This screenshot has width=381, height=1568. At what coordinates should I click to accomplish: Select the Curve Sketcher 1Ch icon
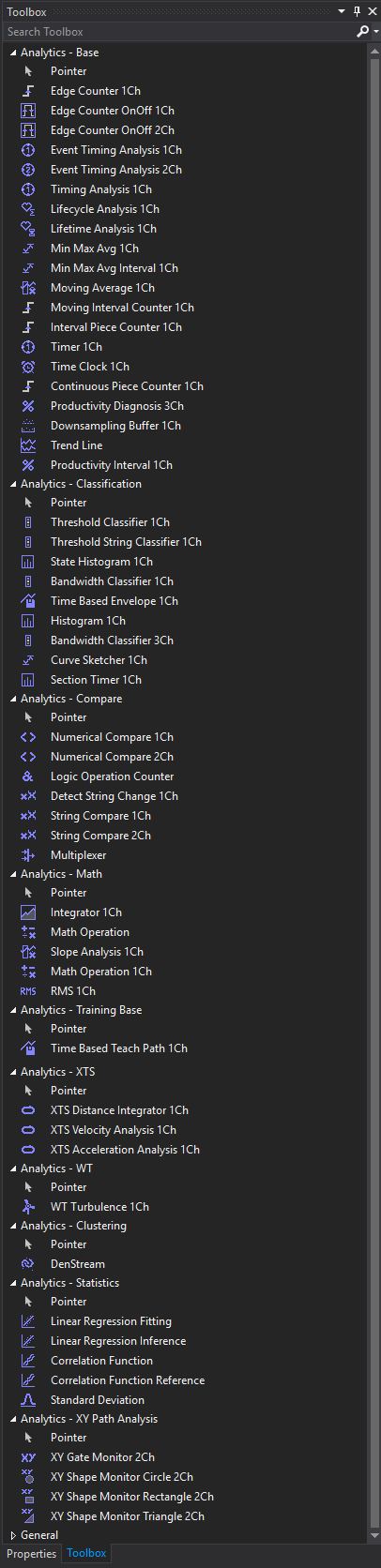coord(28,660)
